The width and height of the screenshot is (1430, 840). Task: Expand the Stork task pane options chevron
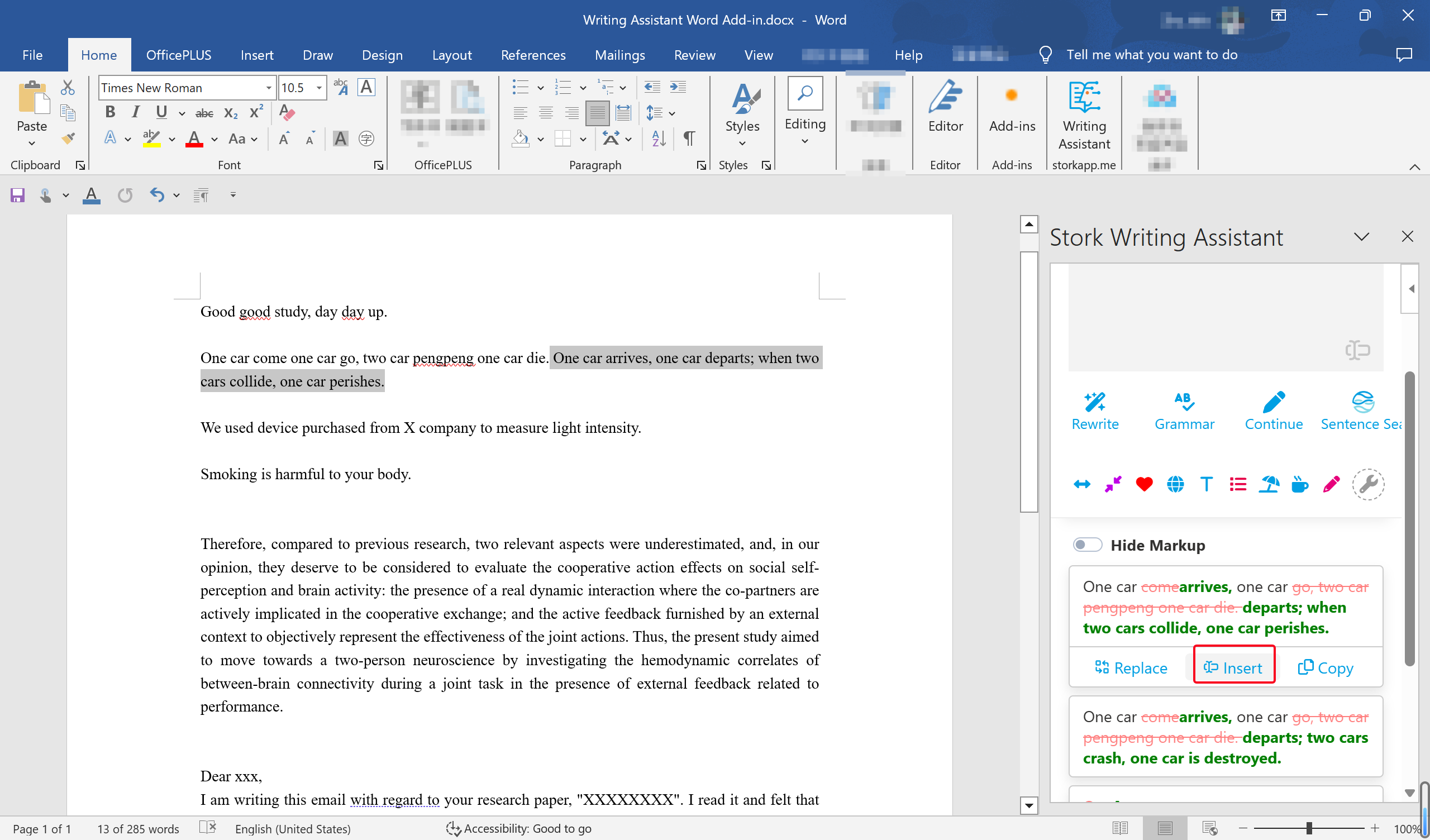[x=1361, y=237]
